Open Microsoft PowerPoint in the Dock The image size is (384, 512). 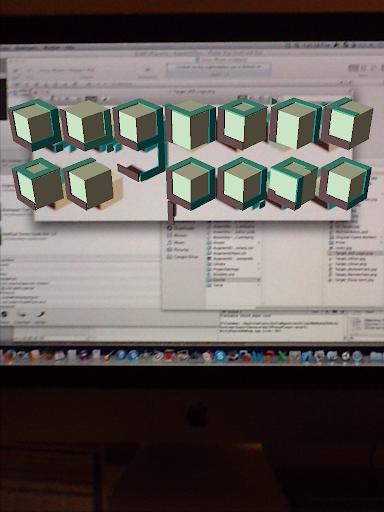click(x=270, y=357)
